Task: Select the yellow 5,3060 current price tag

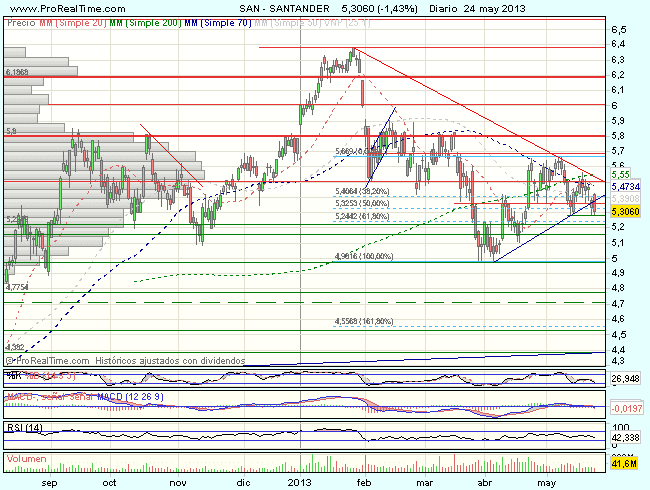Action: pyautogui.click(x=625, y=212)
